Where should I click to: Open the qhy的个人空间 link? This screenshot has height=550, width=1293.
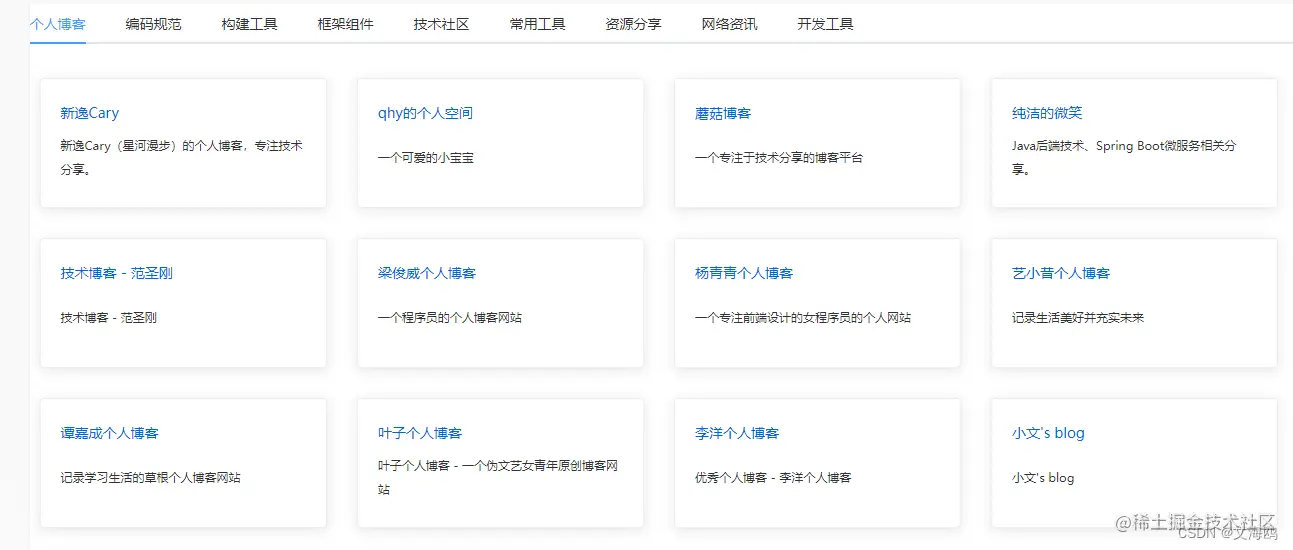coord(425,113)
